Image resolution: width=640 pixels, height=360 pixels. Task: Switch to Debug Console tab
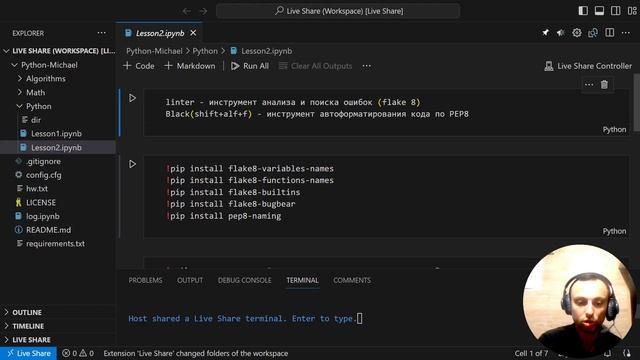pos(244,280)
